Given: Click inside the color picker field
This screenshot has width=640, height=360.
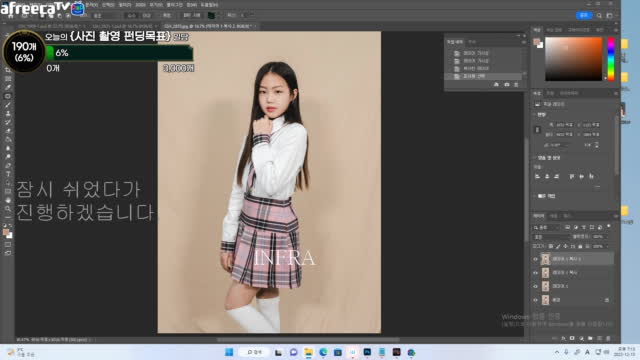Looking at the screenshot, I should tap(573, 59).
